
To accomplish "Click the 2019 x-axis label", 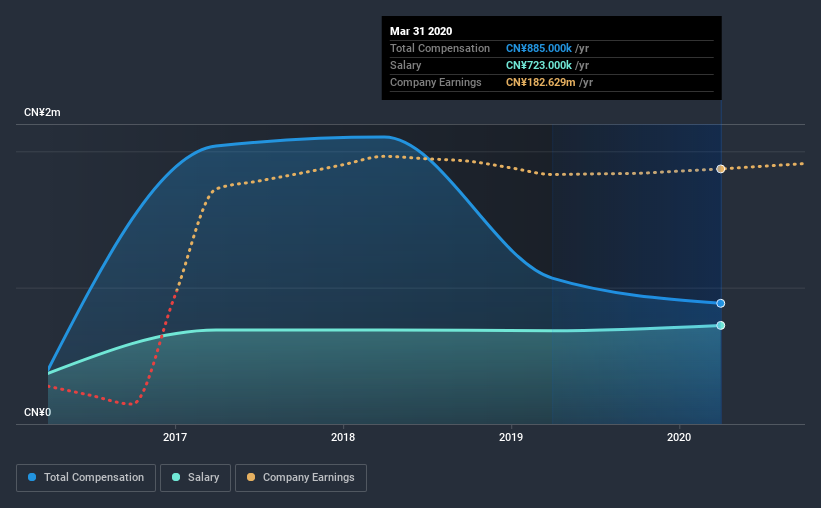I will click(x=511, y=437).
